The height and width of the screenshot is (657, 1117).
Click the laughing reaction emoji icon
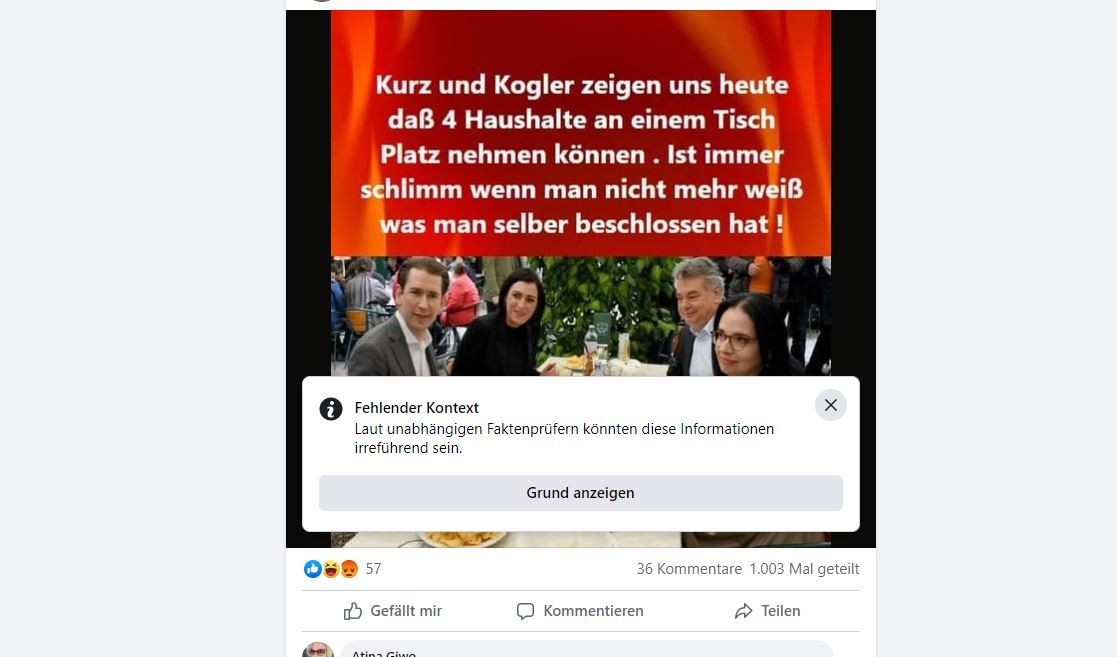pyautogui.click(x=331, y=569)
